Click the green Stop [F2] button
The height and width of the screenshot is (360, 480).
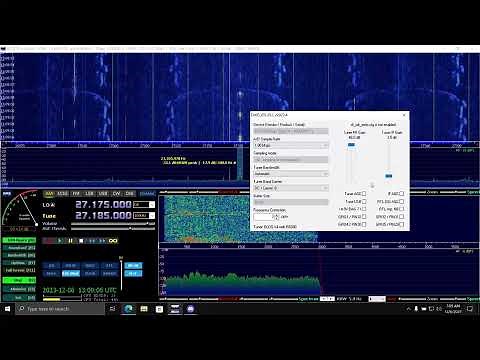coord(19,280)
